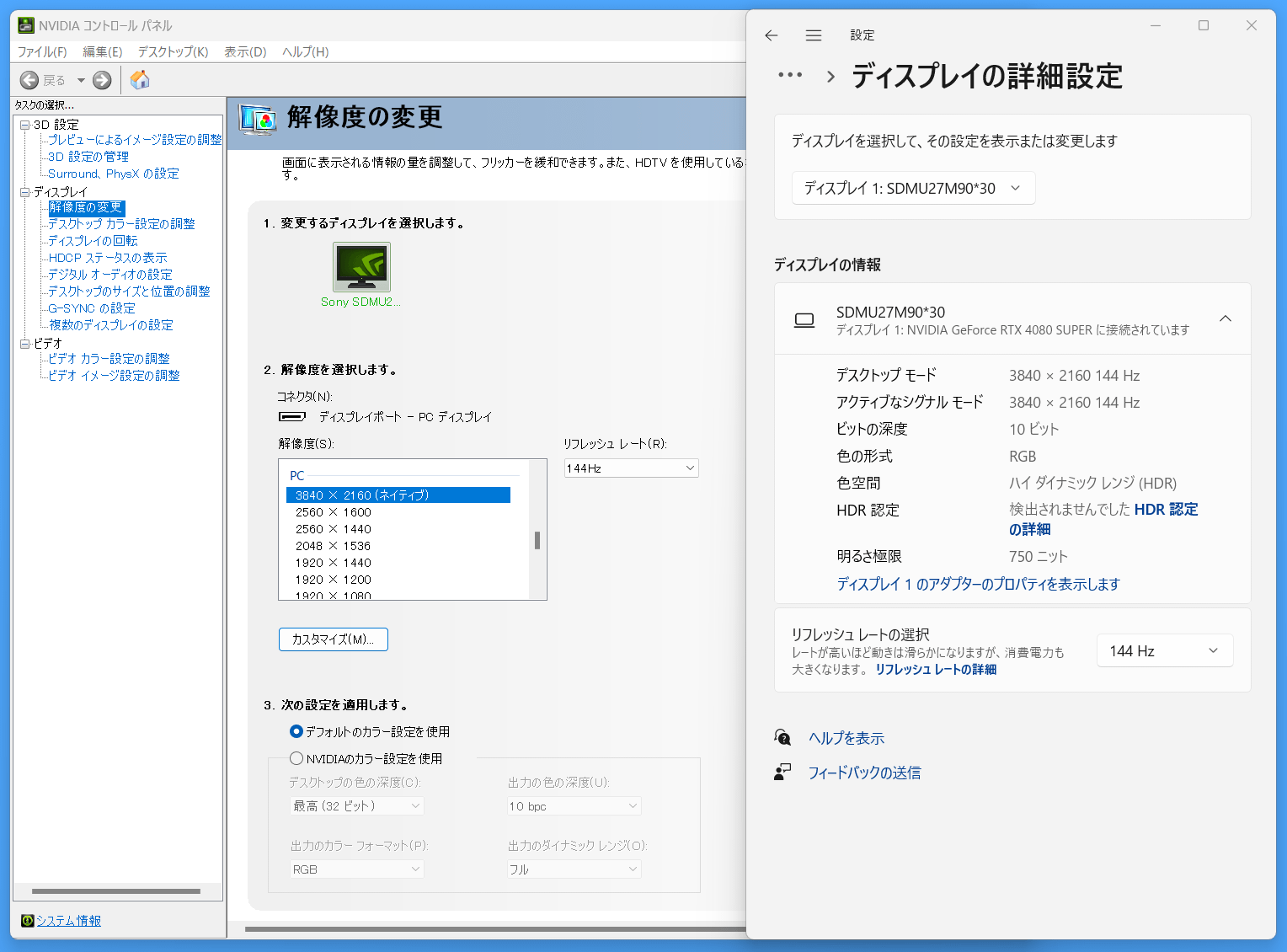Open the フル output dynamic range dropdown

coord(574,869)
